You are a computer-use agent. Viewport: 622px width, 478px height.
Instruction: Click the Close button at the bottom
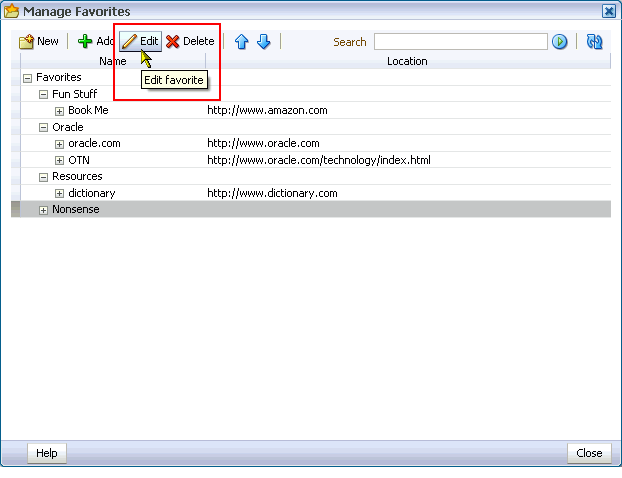coord(589,453)
